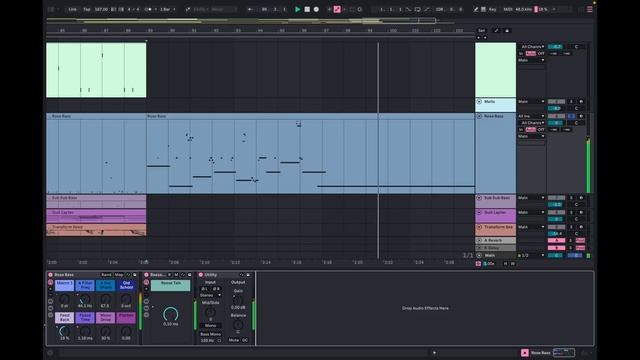Click the green Play button in the transport
Viewport: 640px width, 360px height.
click(298, 9)
